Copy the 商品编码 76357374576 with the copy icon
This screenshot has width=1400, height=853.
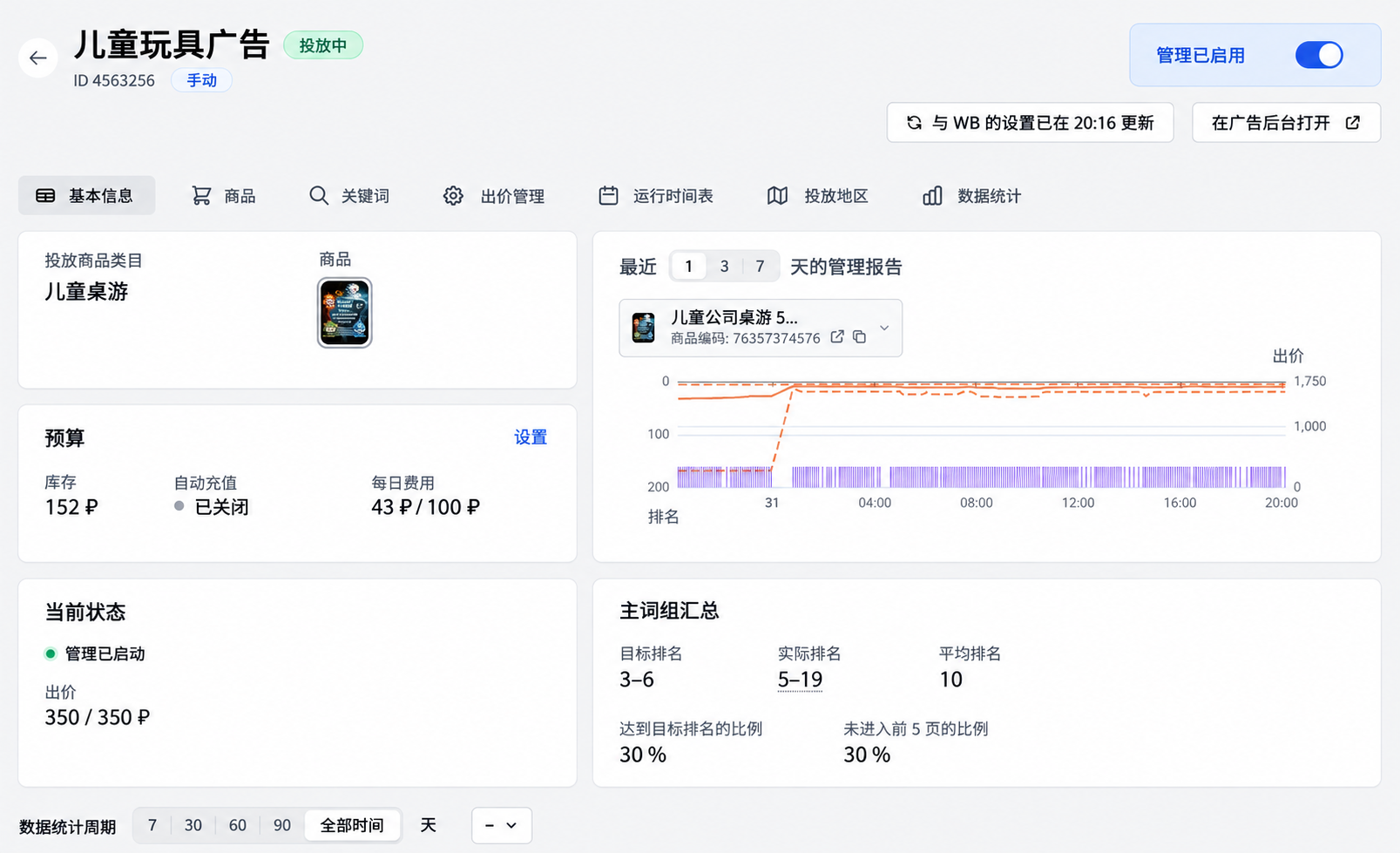860,337
